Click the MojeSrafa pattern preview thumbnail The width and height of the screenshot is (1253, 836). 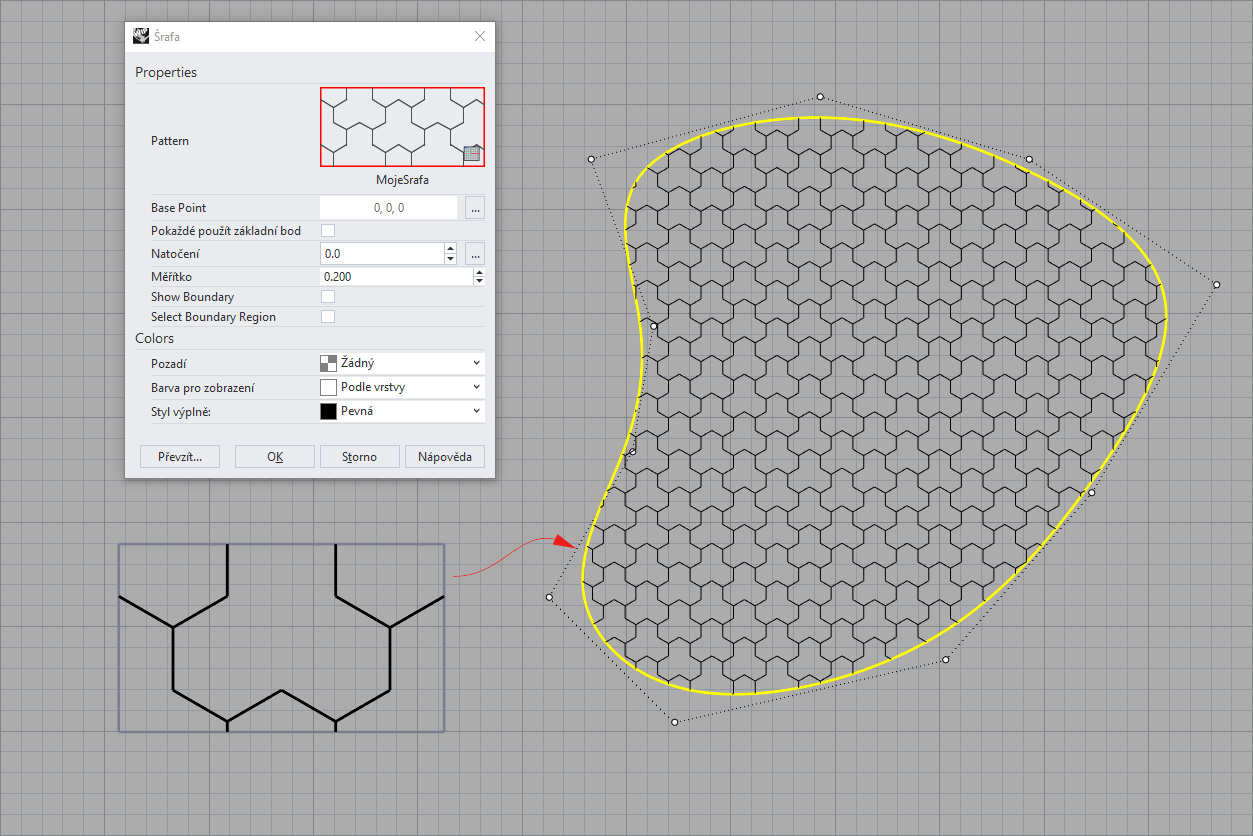click(402, 127)
